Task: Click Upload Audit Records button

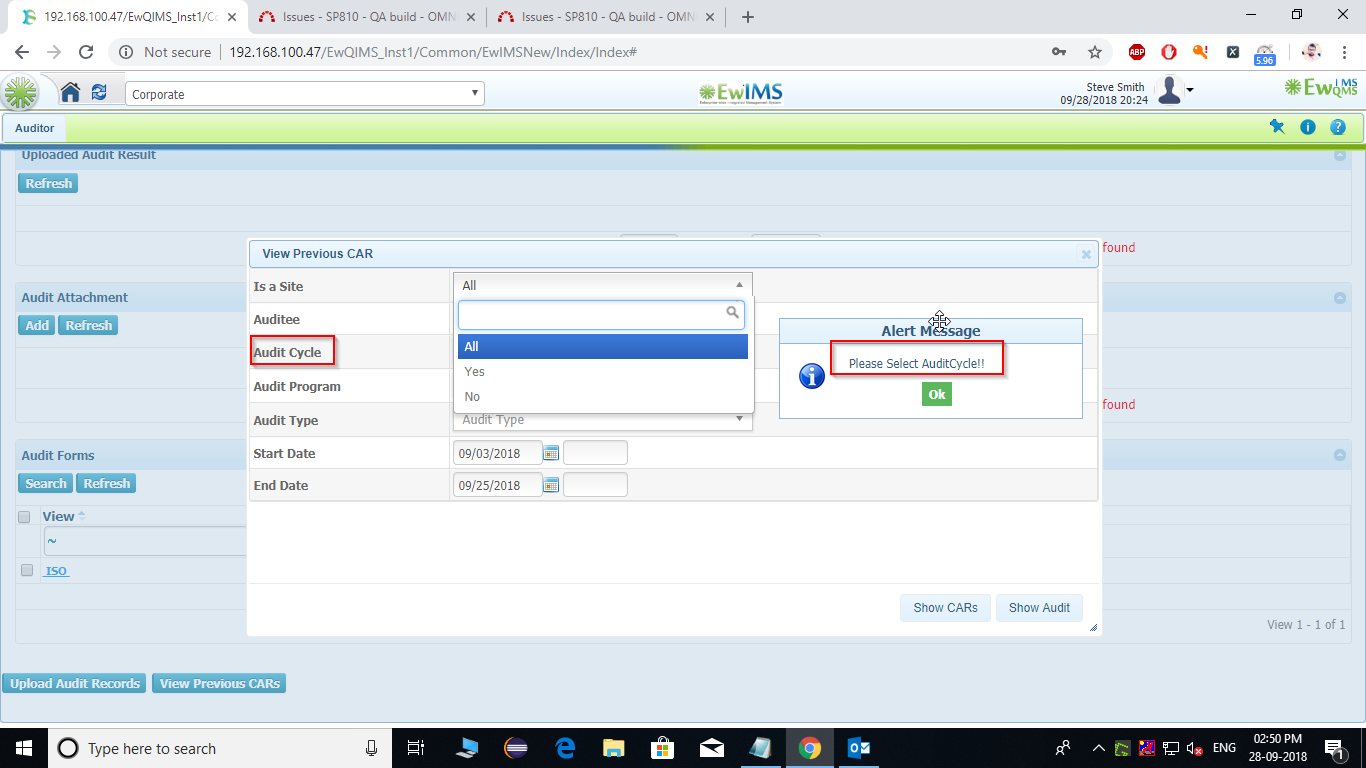Action: pyautogui.click(x=75, y=683)
